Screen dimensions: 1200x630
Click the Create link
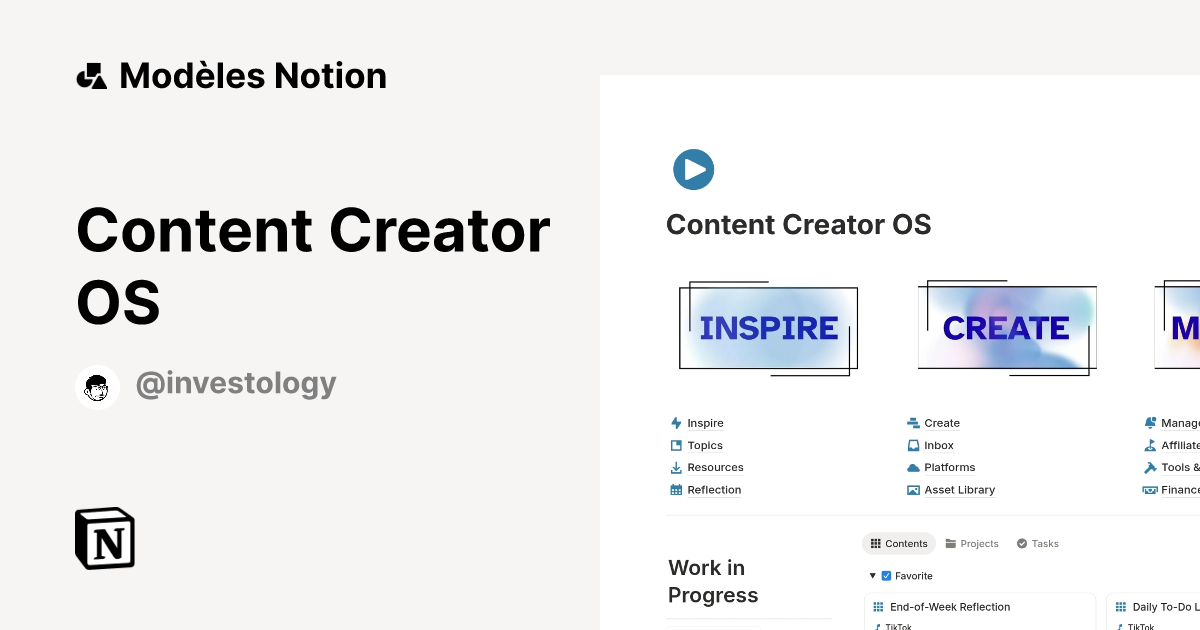941,422
